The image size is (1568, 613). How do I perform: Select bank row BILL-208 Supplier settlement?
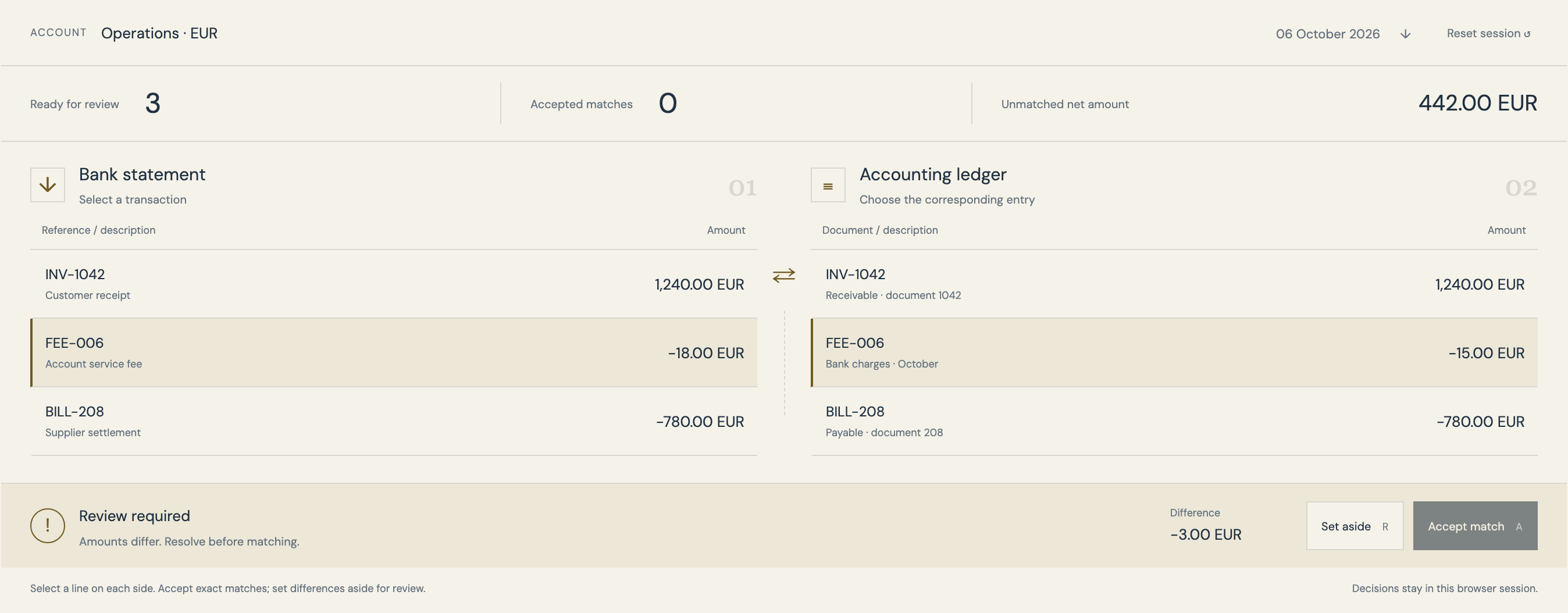click(394, 421)
